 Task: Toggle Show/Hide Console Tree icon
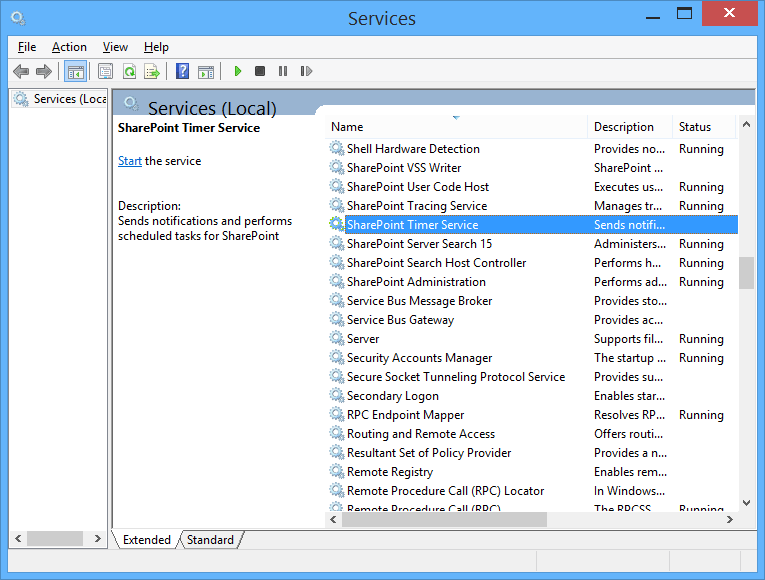76,72
